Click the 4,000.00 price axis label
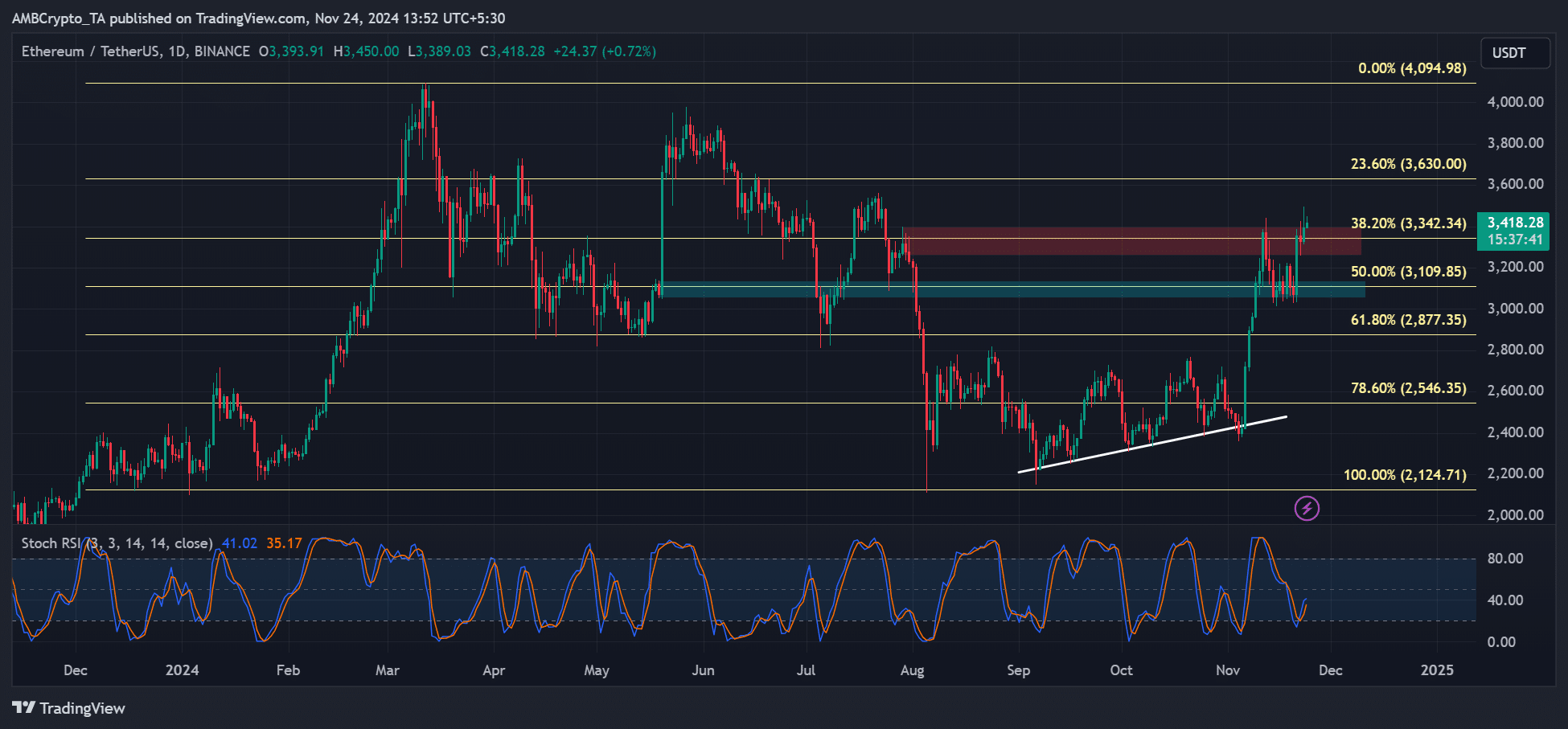1568x729 pixels. (1516, 102)
